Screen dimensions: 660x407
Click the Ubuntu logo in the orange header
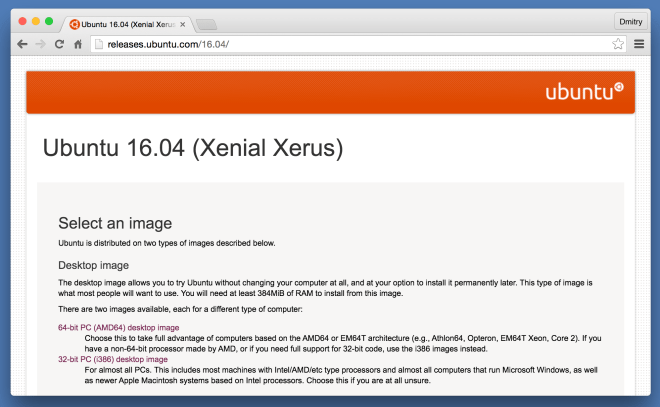(585, 92)
